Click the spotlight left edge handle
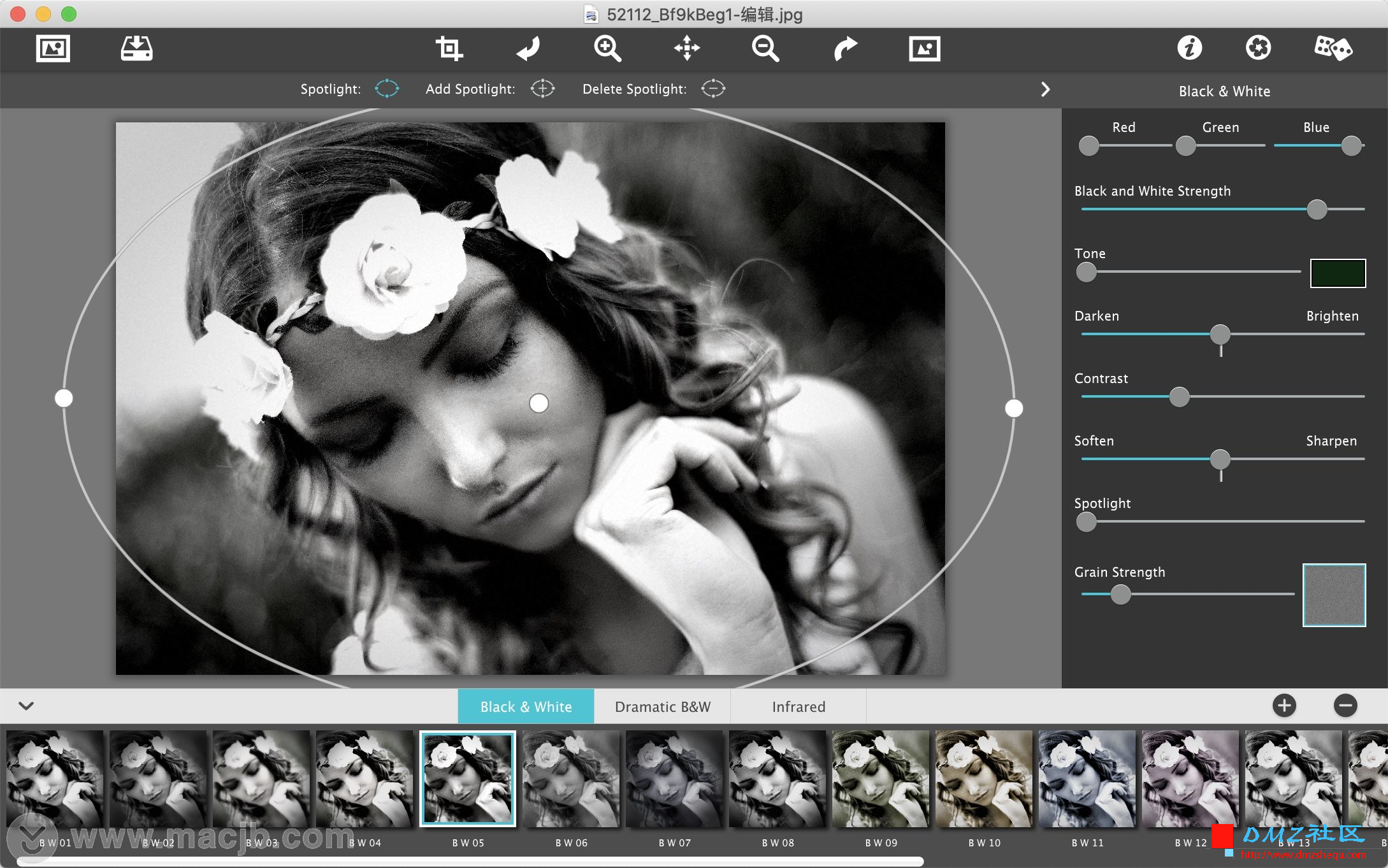This screenshot has width=1388, height=868. 64,398
